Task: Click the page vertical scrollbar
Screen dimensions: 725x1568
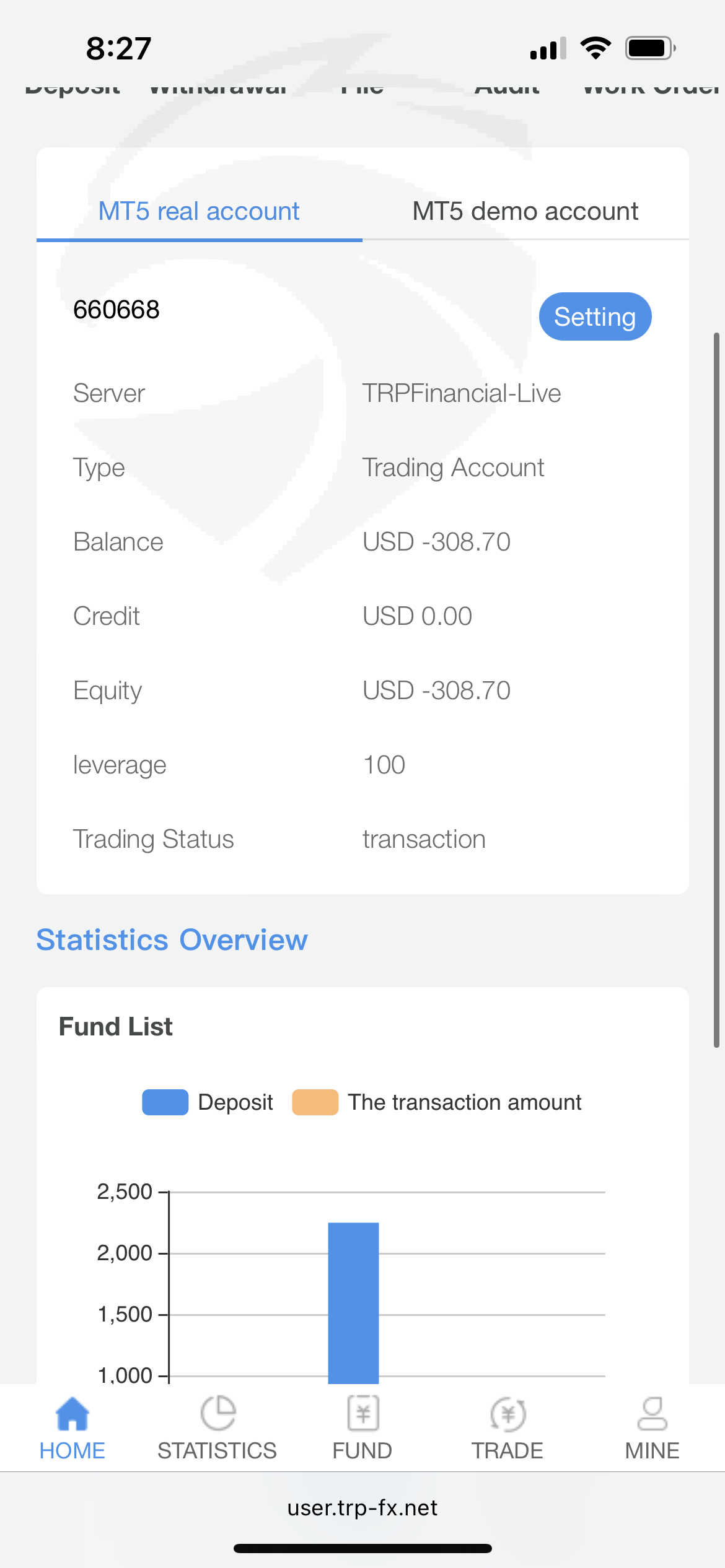Action: (x=716, y=690)
